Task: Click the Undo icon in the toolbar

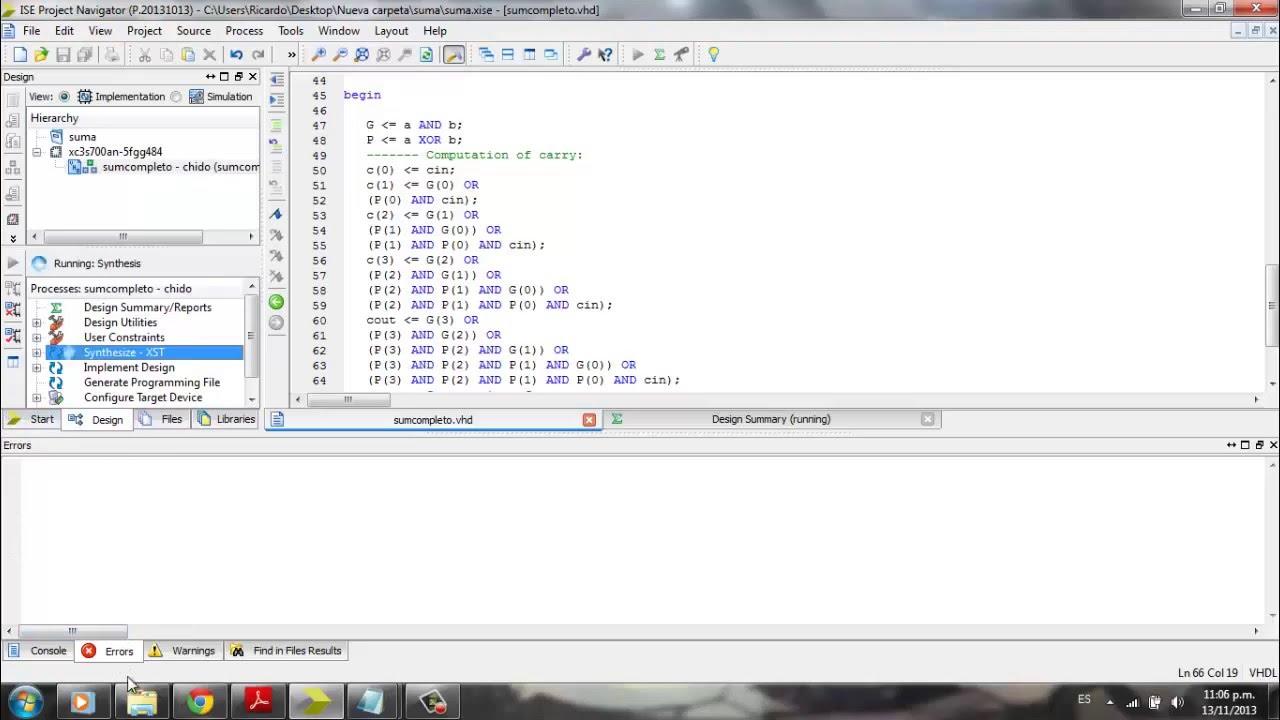Action: pyautogui.click(x=235, y=54)
